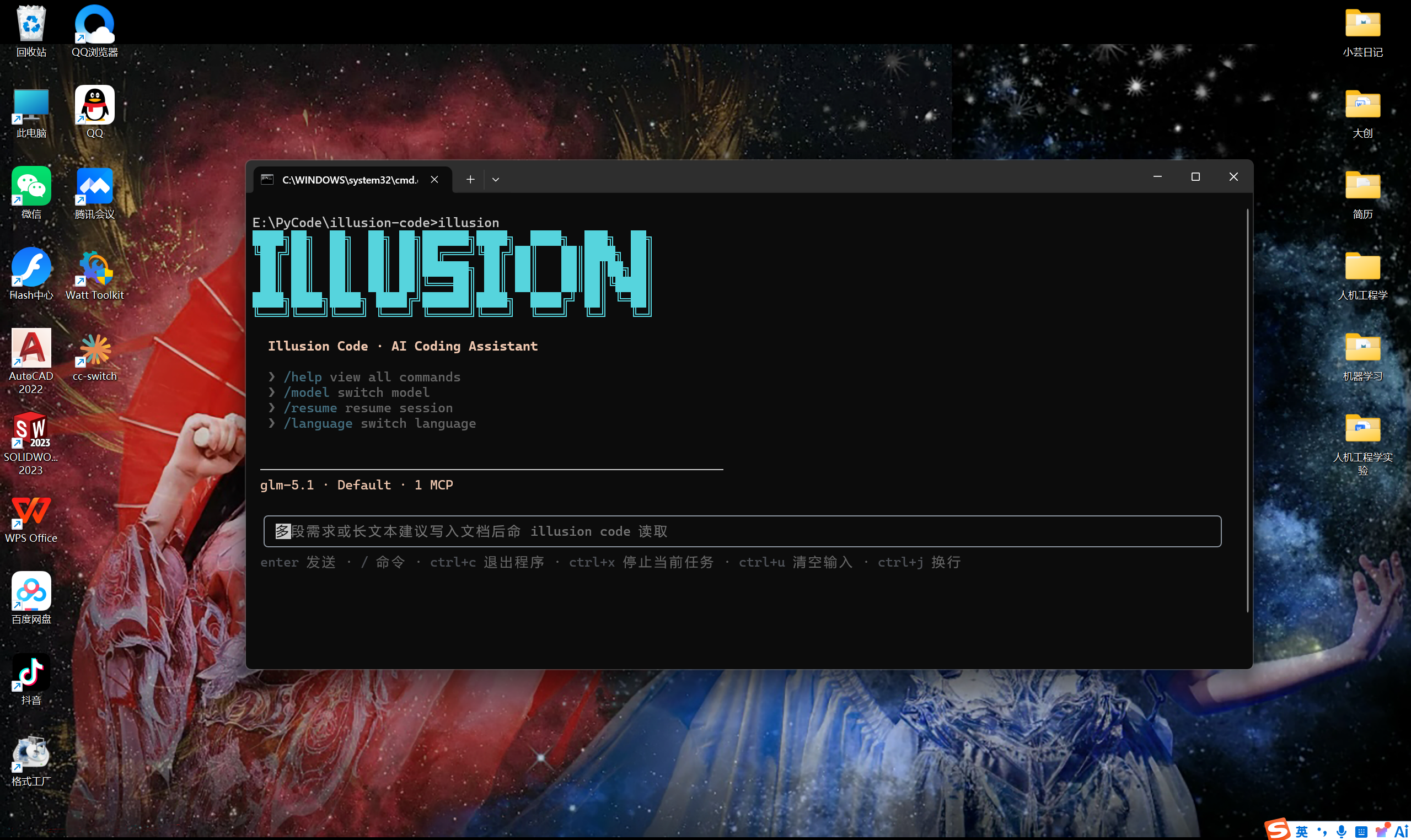This screenshot has width=1411, height=840.
Task: Expand the terminal profile dropdown arrow
Action: [x=496, y=180]
